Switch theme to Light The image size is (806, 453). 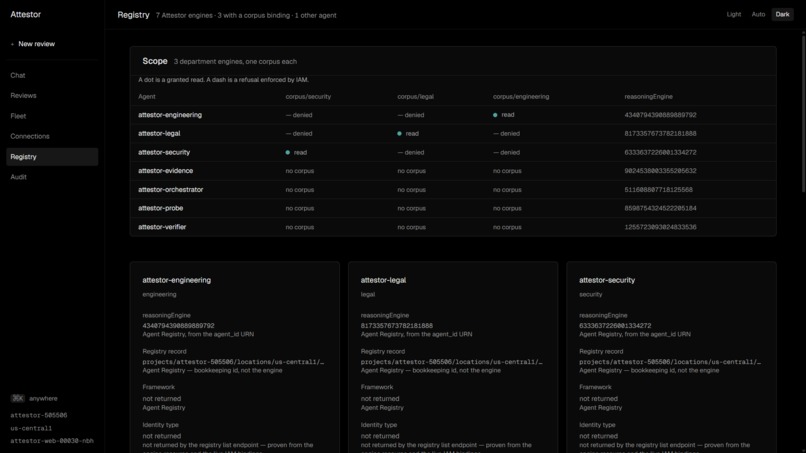click(x=734, y=14)
